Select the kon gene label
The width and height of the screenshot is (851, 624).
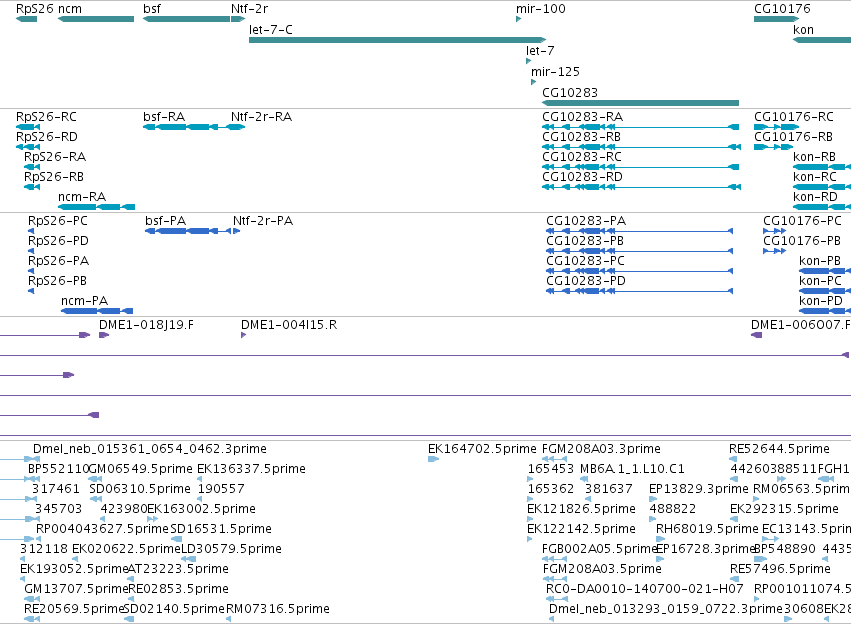coord(803,30)
